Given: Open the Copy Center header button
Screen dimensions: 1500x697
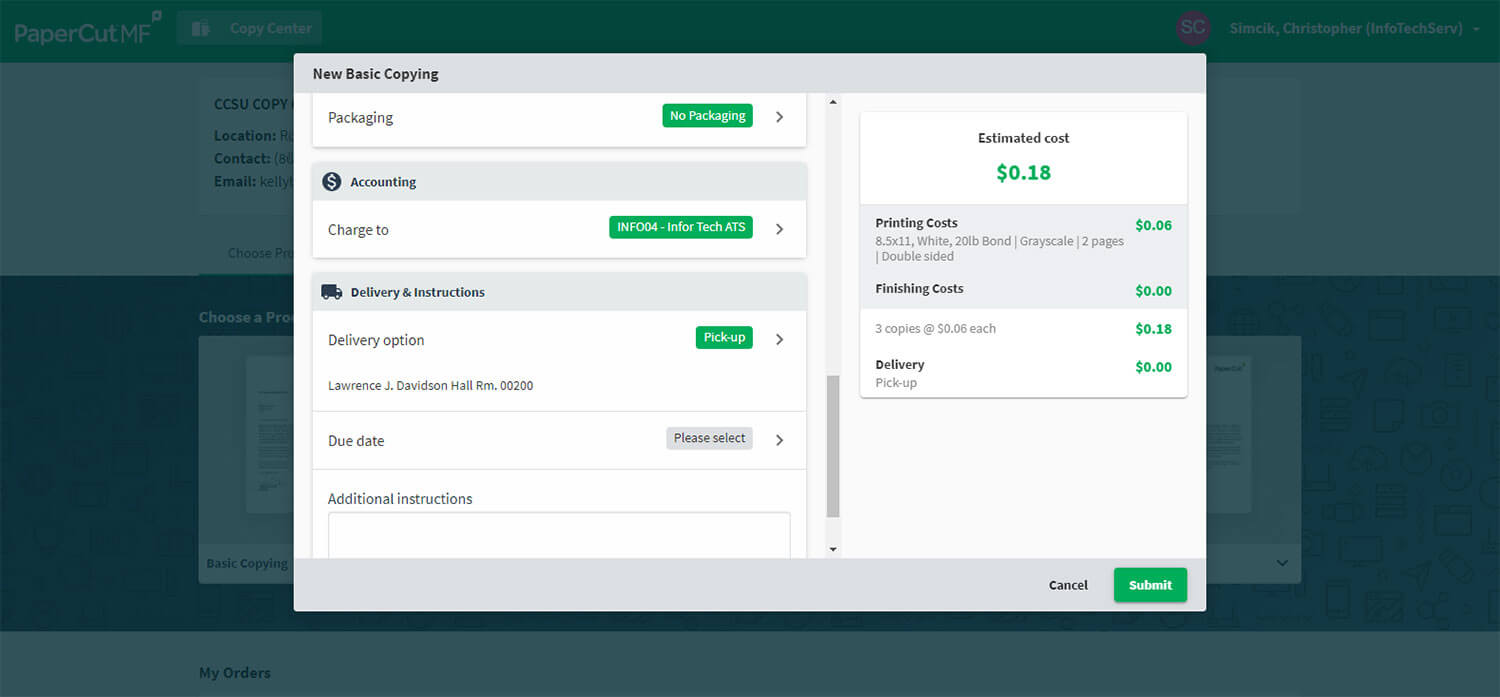Looking at the screenshot, I should click(250, 28).
